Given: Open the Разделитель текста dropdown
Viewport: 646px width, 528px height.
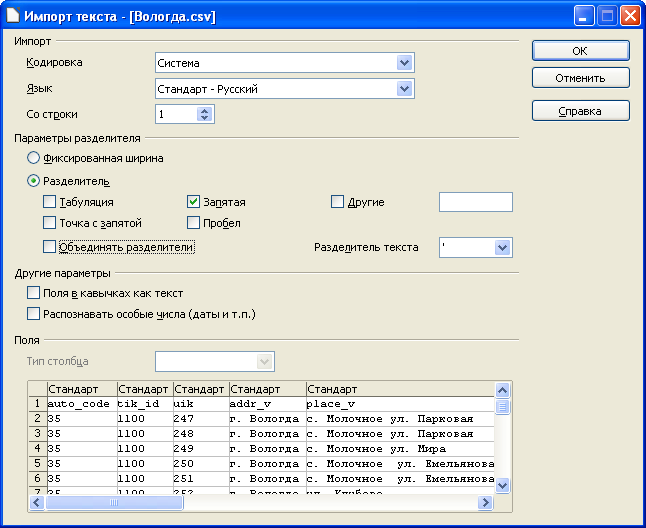Looking at the screenshot, I should (x=502, y=247).
